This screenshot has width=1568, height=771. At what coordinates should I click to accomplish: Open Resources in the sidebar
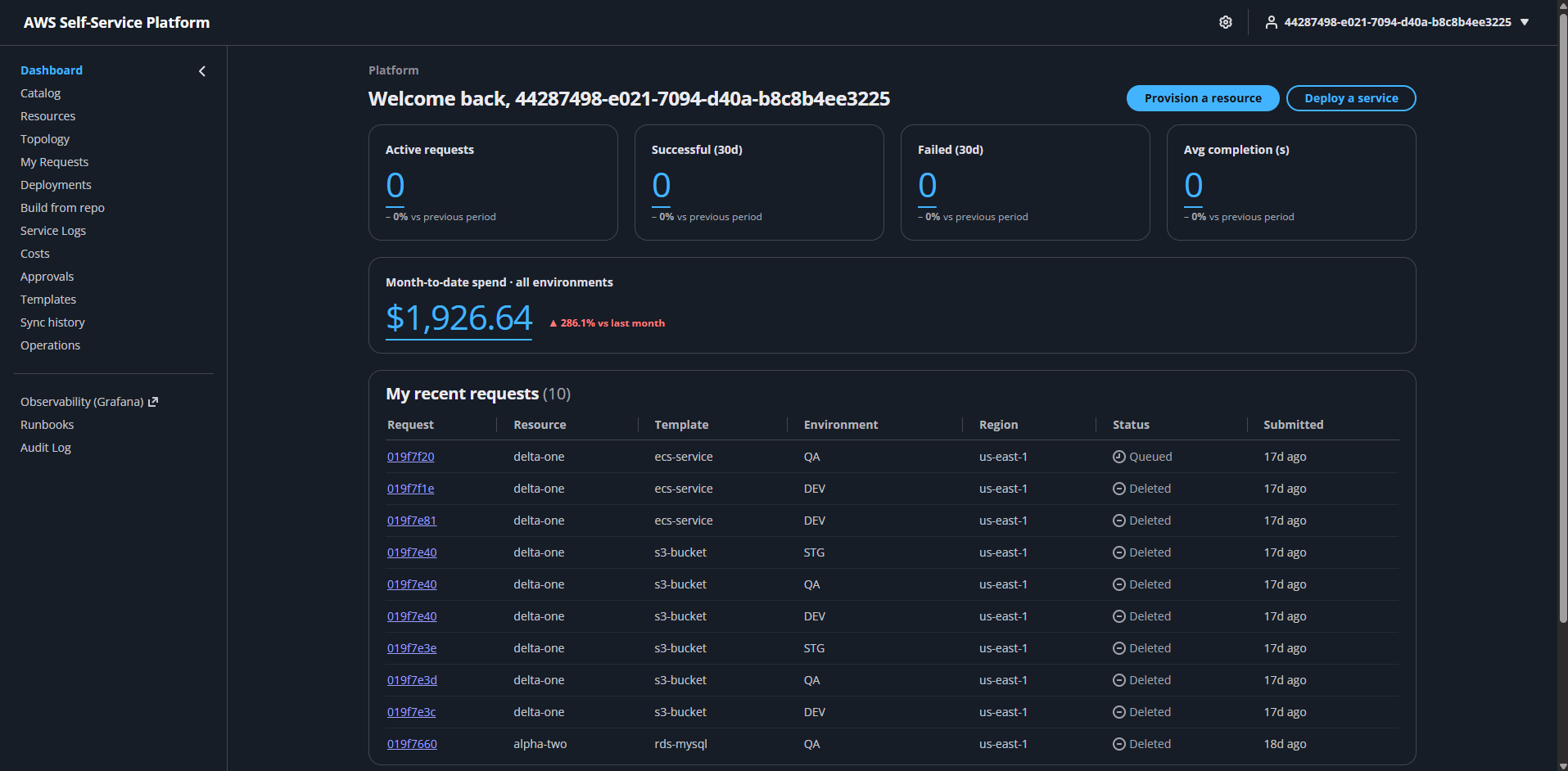coord(47,116)
